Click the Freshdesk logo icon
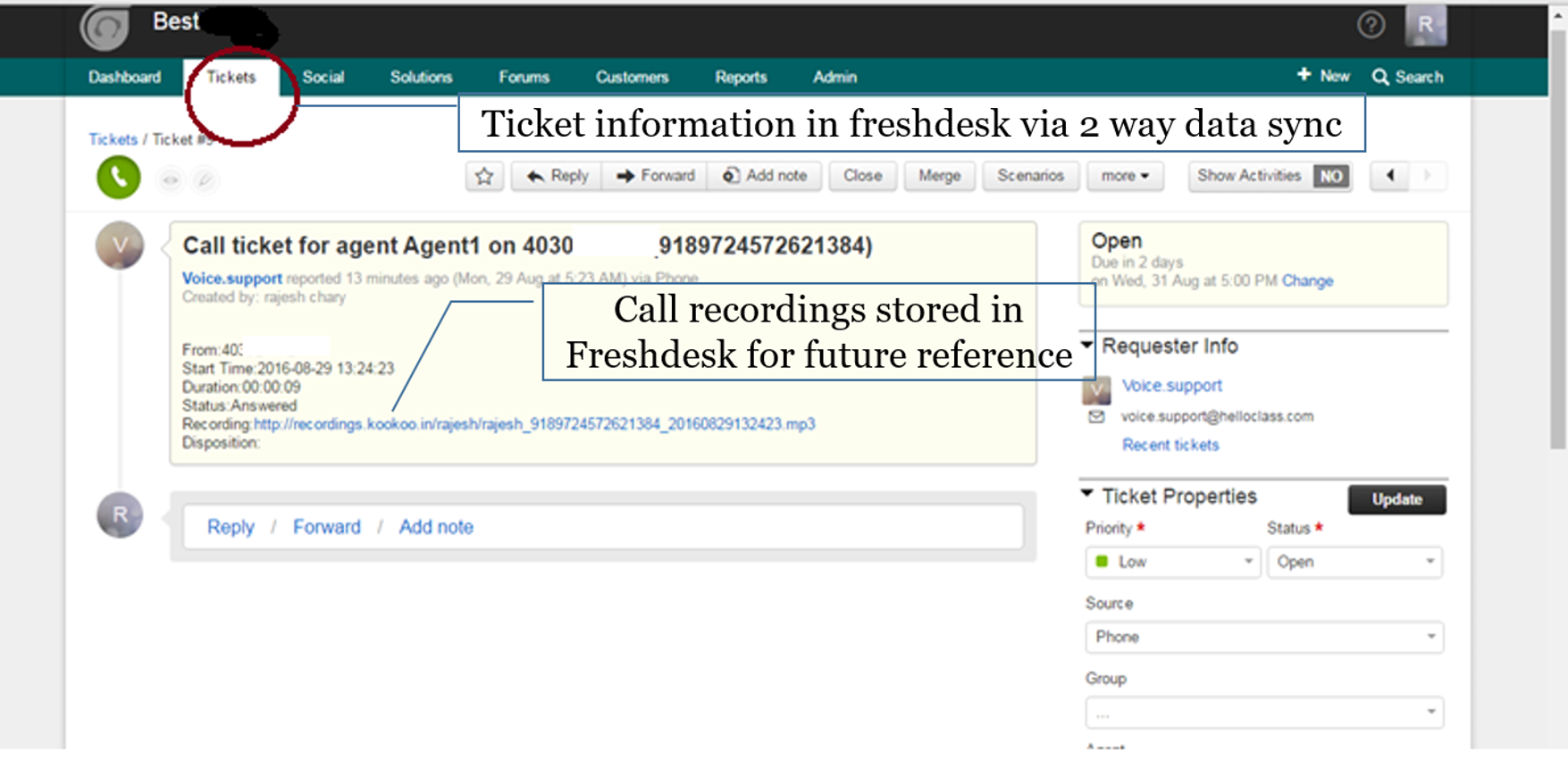This screenshot has width=1568, height=759. [x=105, y=27]
